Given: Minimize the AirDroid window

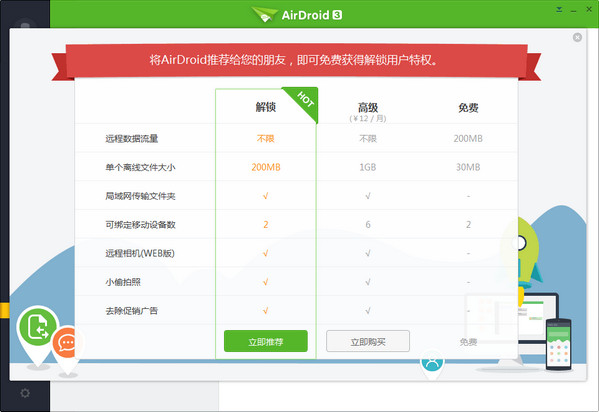Looking at the screenshot, I should (x=573, y=10).
